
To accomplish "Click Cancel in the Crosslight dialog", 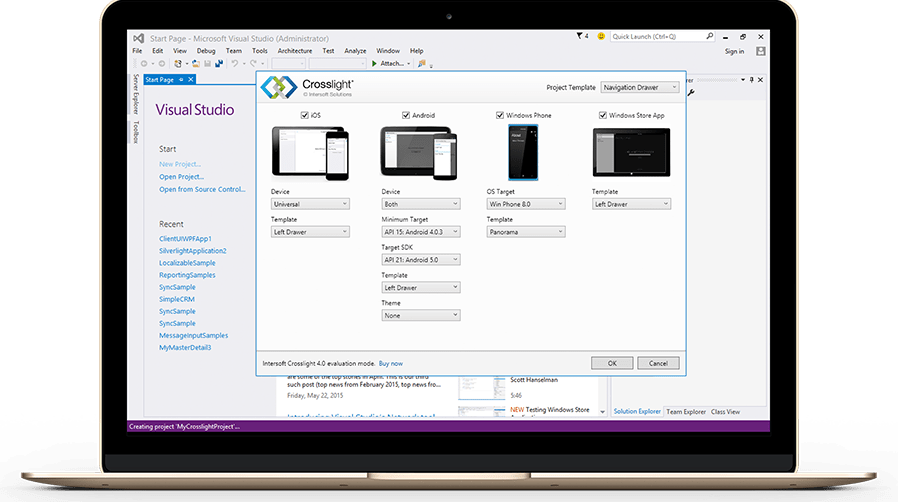I will click(x=658, y=363).
